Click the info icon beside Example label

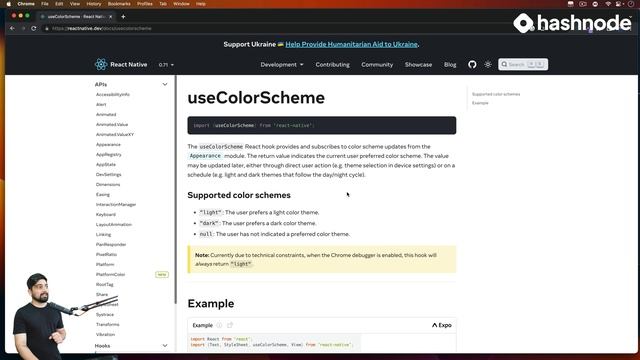click(219, 325)
